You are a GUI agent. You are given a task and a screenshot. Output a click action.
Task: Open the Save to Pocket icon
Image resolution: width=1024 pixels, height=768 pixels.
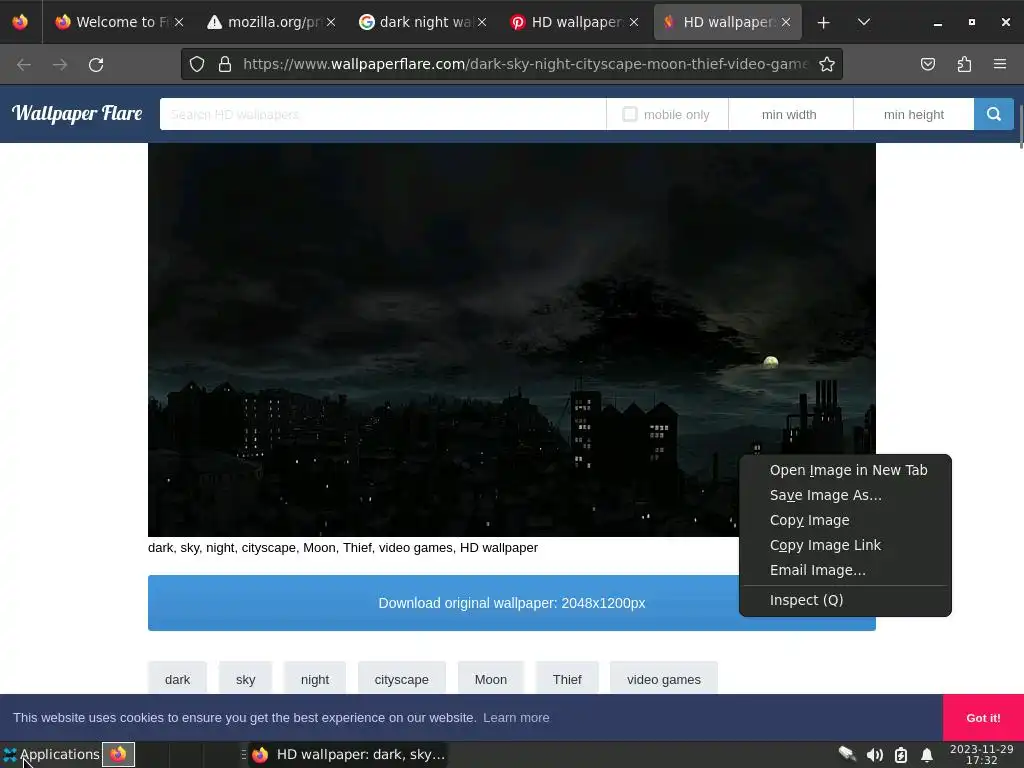click(927, 64)
